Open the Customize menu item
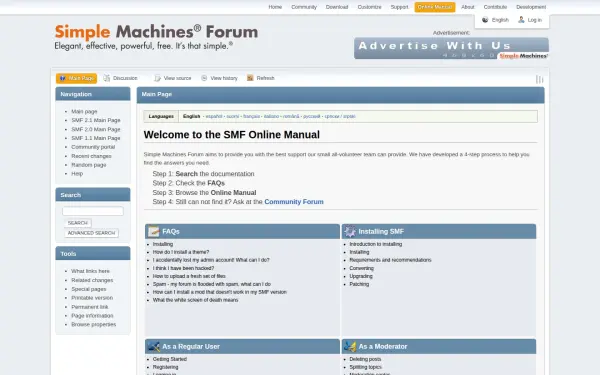600x375 pixels. click(x=369, y=7)
